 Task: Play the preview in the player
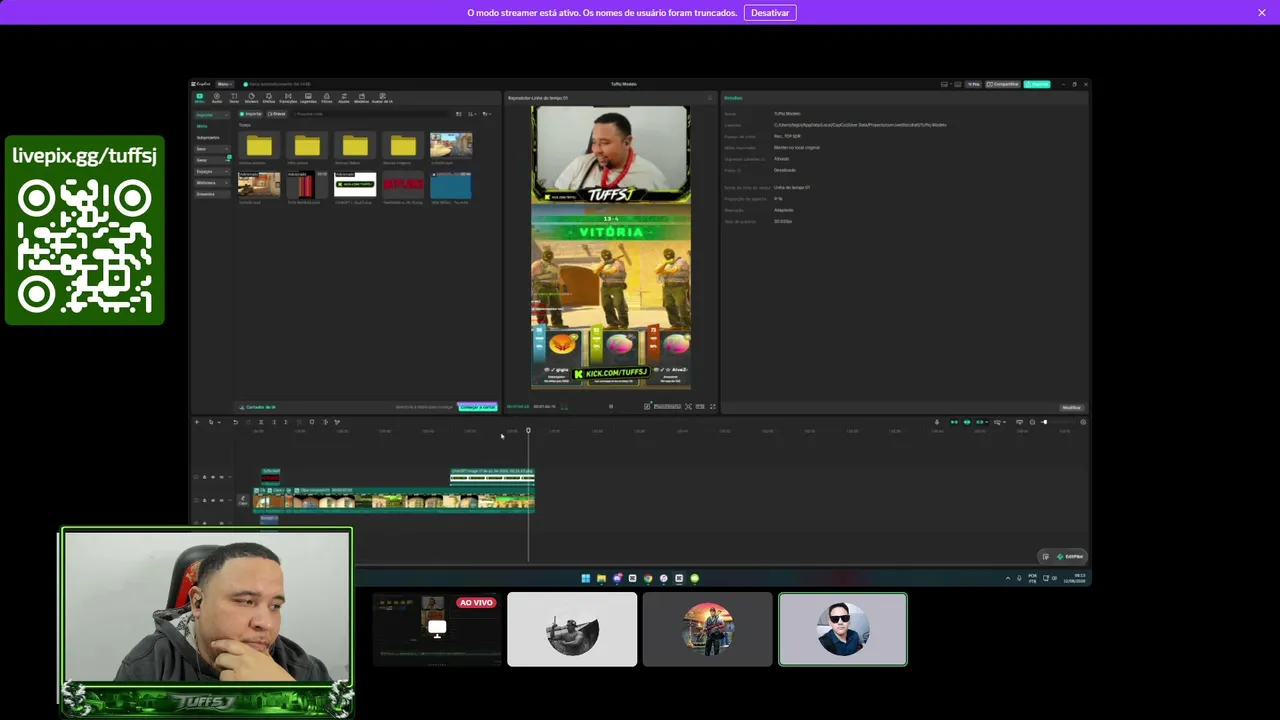point(611,407)
